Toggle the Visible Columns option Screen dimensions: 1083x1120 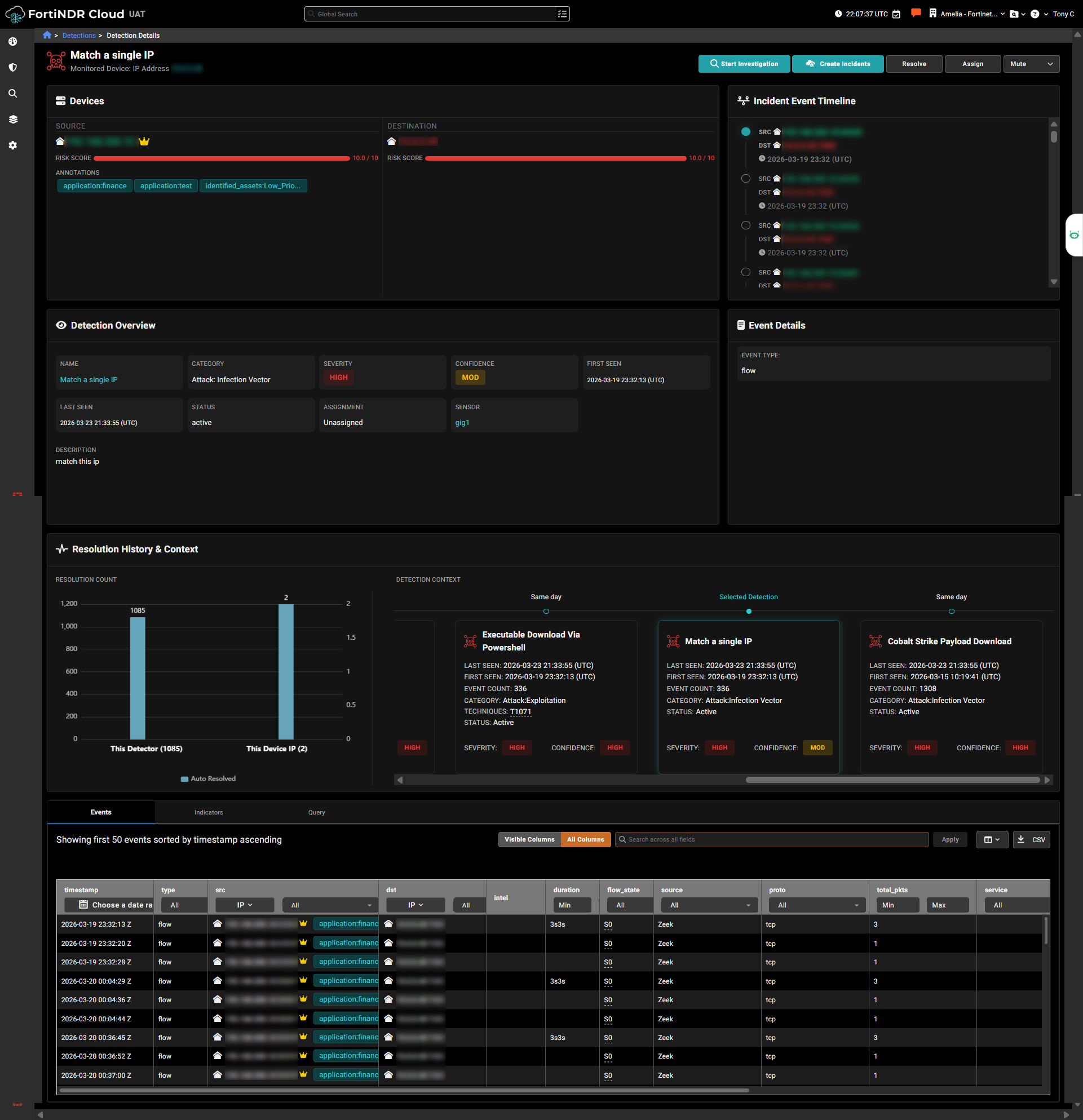click(529, 839)
